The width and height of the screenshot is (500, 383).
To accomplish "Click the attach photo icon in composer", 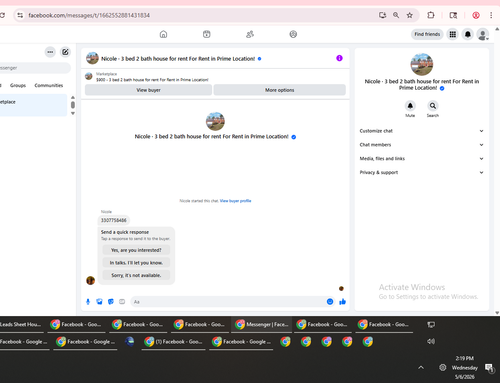I will tap(99, 302).
